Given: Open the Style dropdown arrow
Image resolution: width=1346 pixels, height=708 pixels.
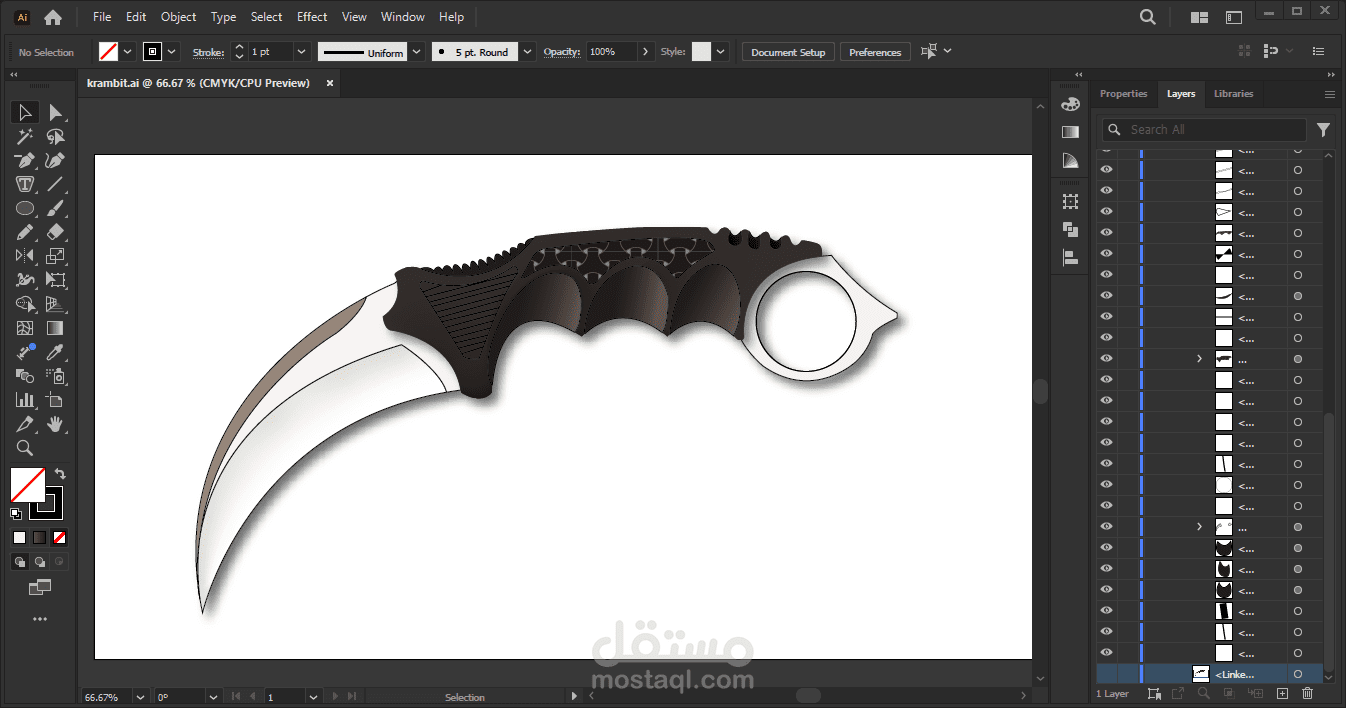Looking at the screenshot, I should pyautogui.click(x=721, y=52).
